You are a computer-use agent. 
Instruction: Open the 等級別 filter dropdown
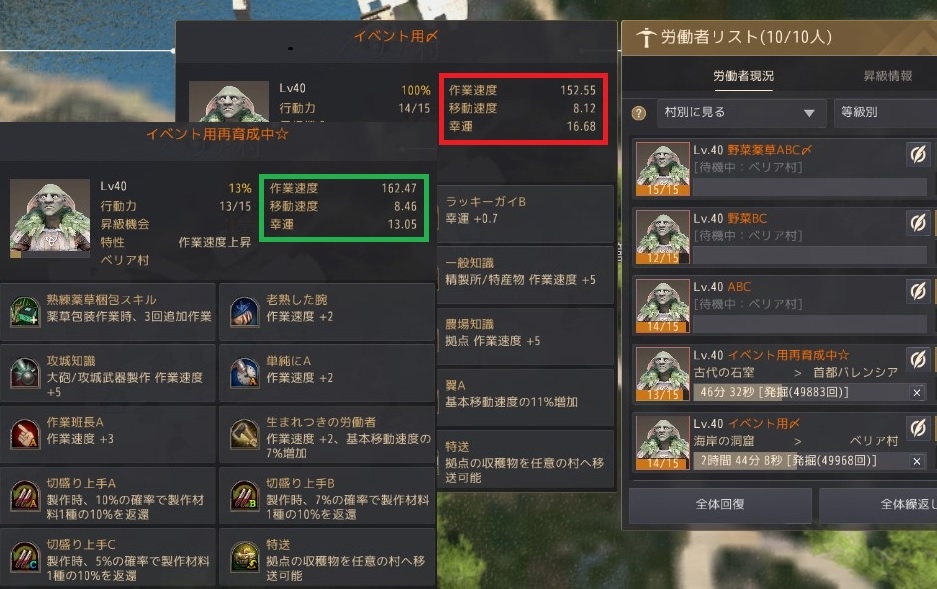click(886, 112)
